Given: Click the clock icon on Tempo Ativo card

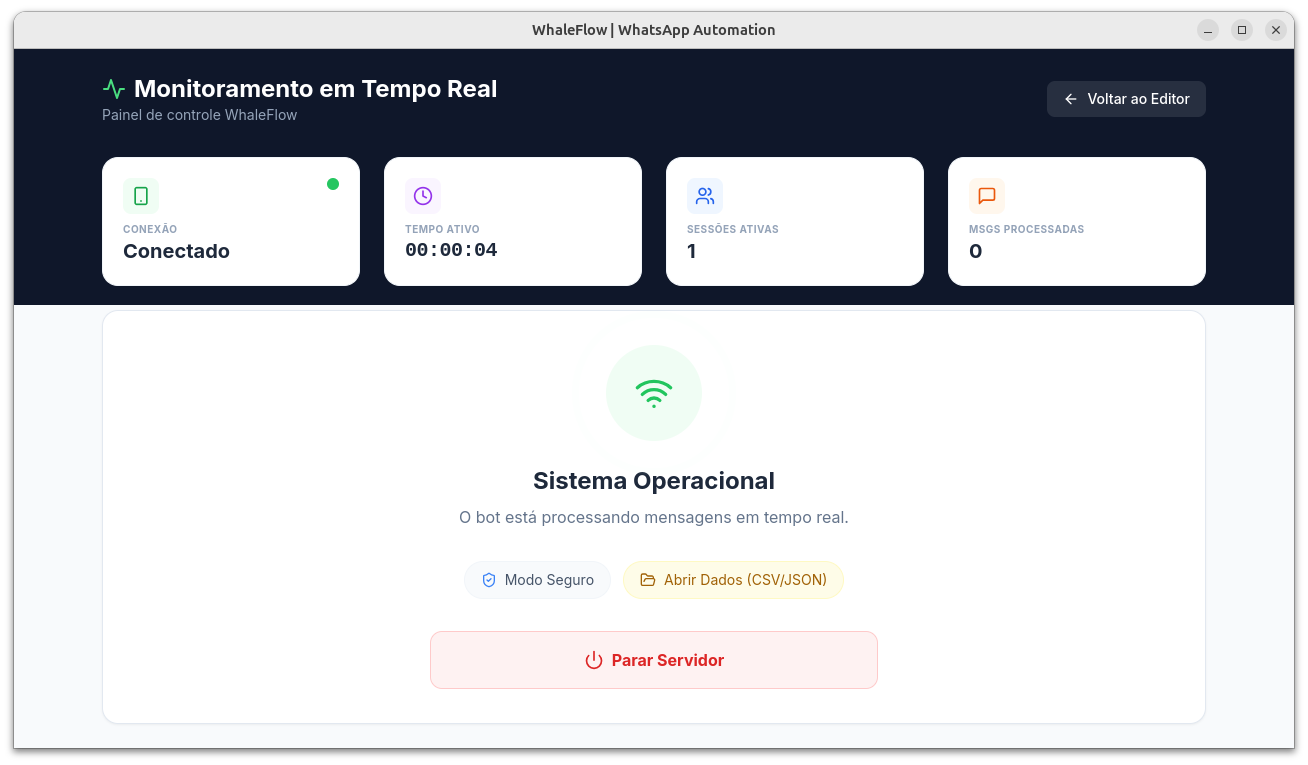Looking at the screenshot, I should click(x=423, y=196).
